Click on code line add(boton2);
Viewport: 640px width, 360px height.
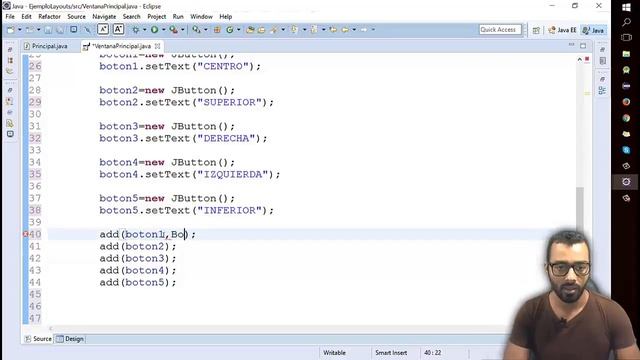[138, 247]
